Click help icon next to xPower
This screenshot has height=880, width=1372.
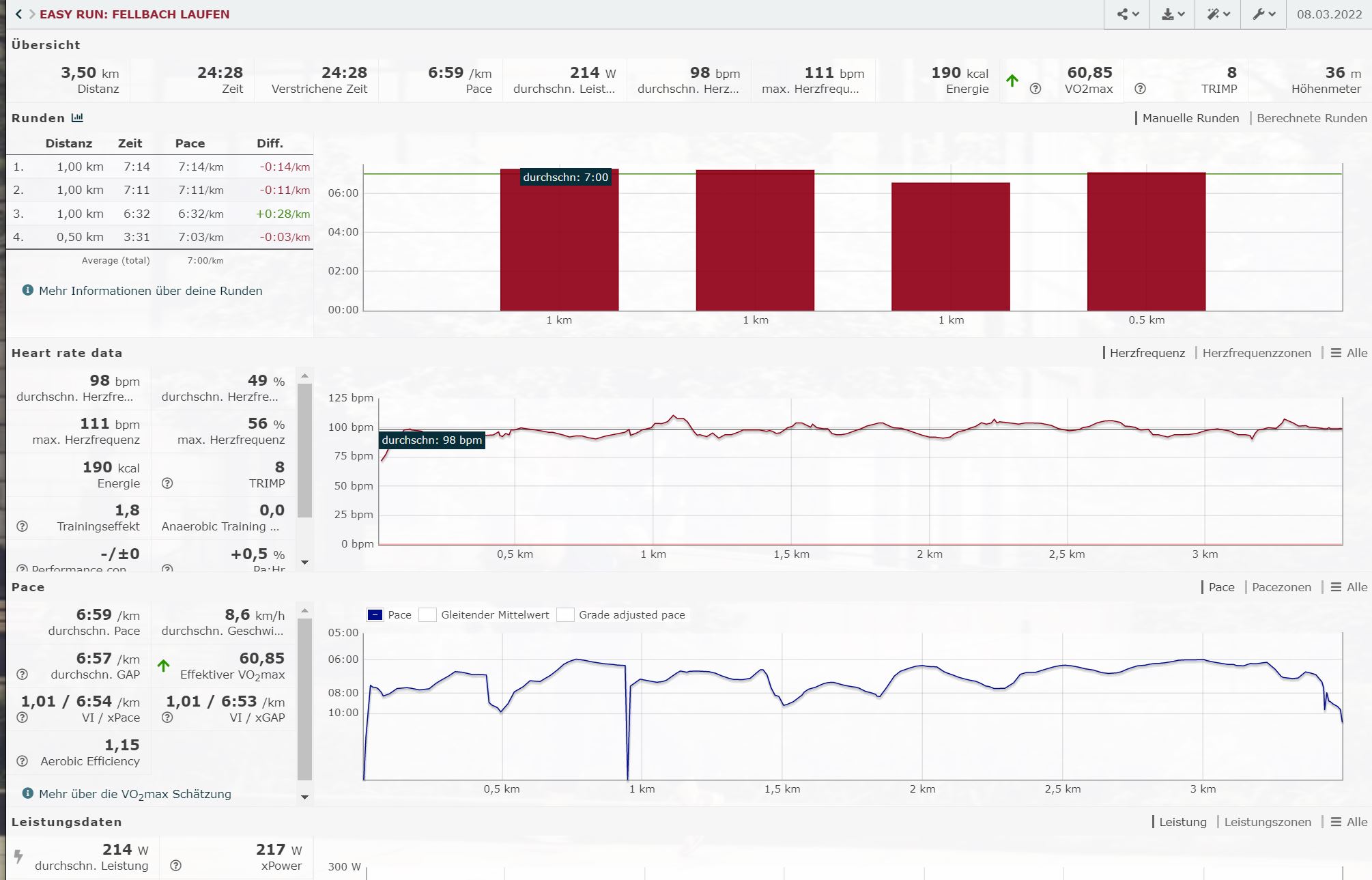click(175, 866)
